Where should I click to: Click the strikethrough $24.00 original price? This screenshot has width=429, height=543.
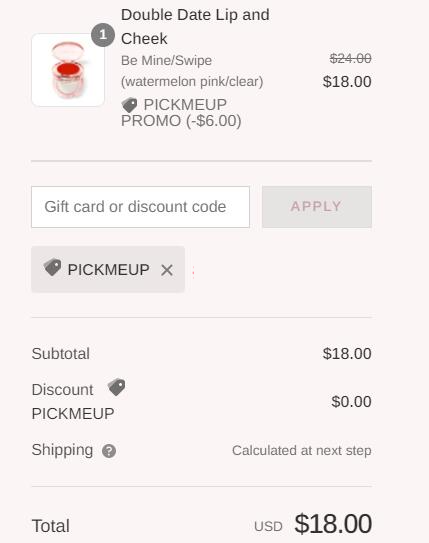(x=350, y=58)
